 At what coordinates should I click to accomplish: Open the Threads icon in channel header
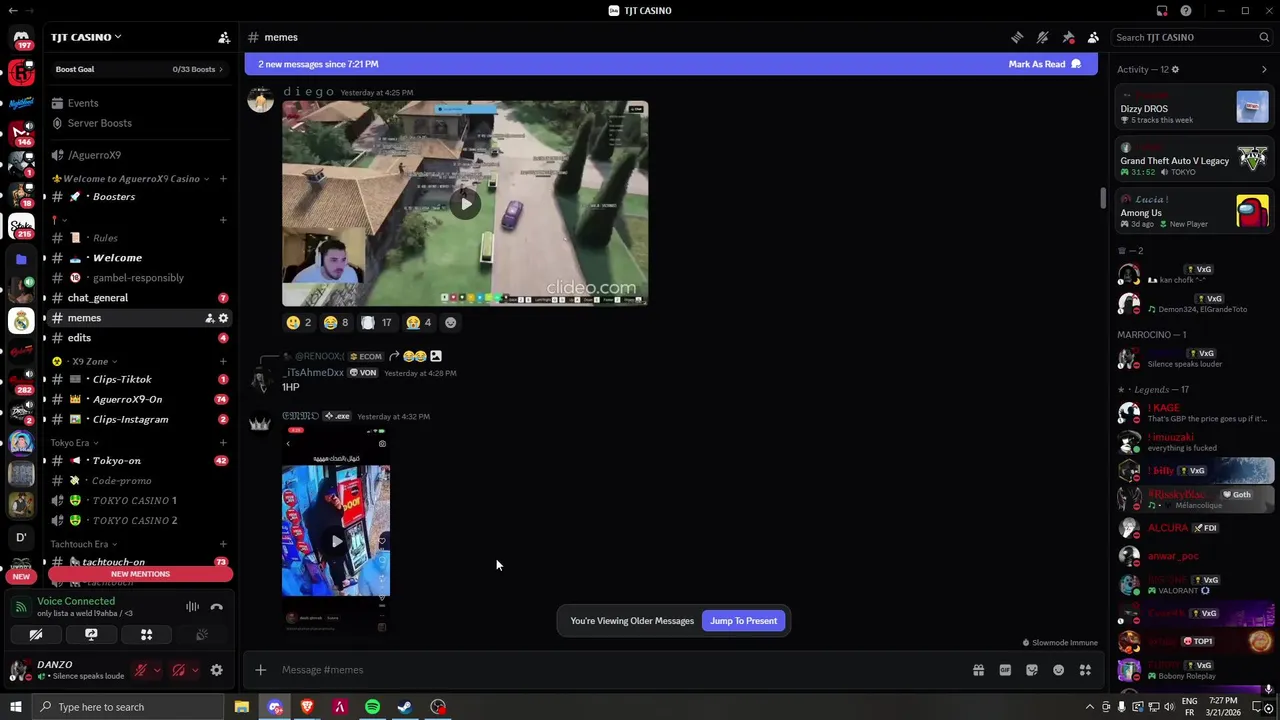pos(1017,37)
